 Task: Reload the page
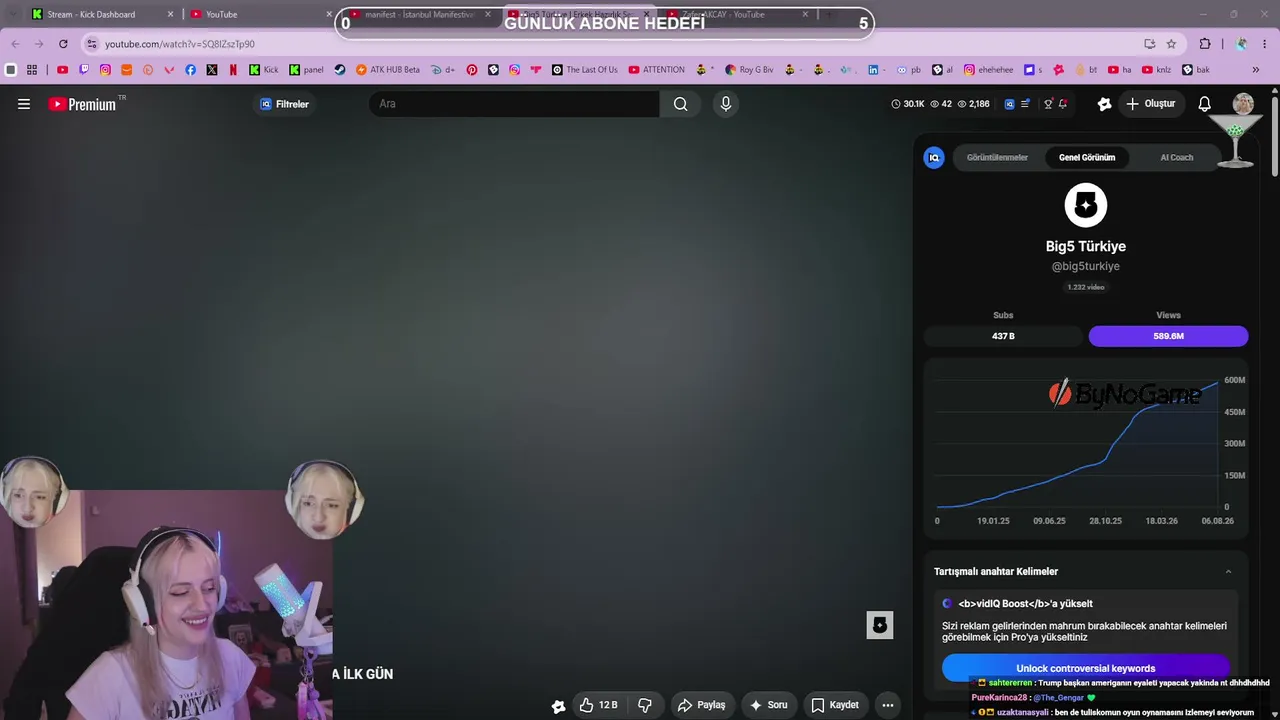(63, 44)
